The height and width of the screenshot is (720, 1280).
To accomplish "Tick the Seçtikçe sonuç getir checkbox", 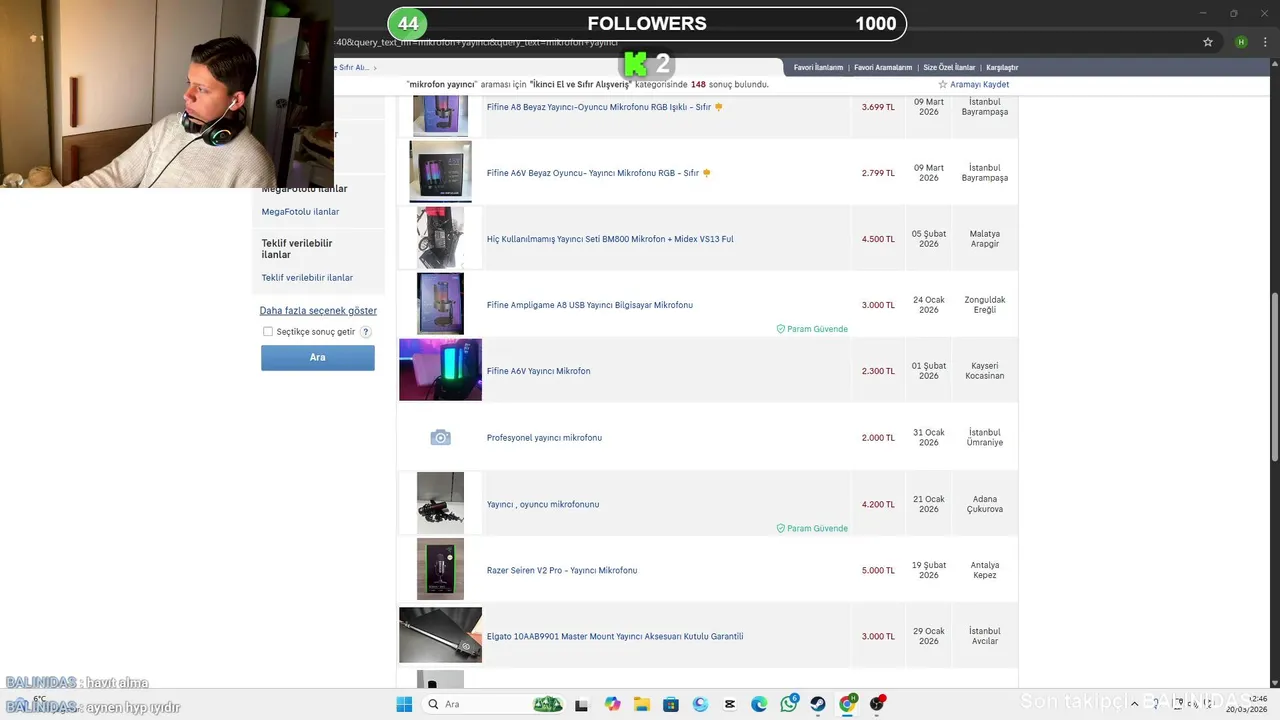I will (268, 332).
